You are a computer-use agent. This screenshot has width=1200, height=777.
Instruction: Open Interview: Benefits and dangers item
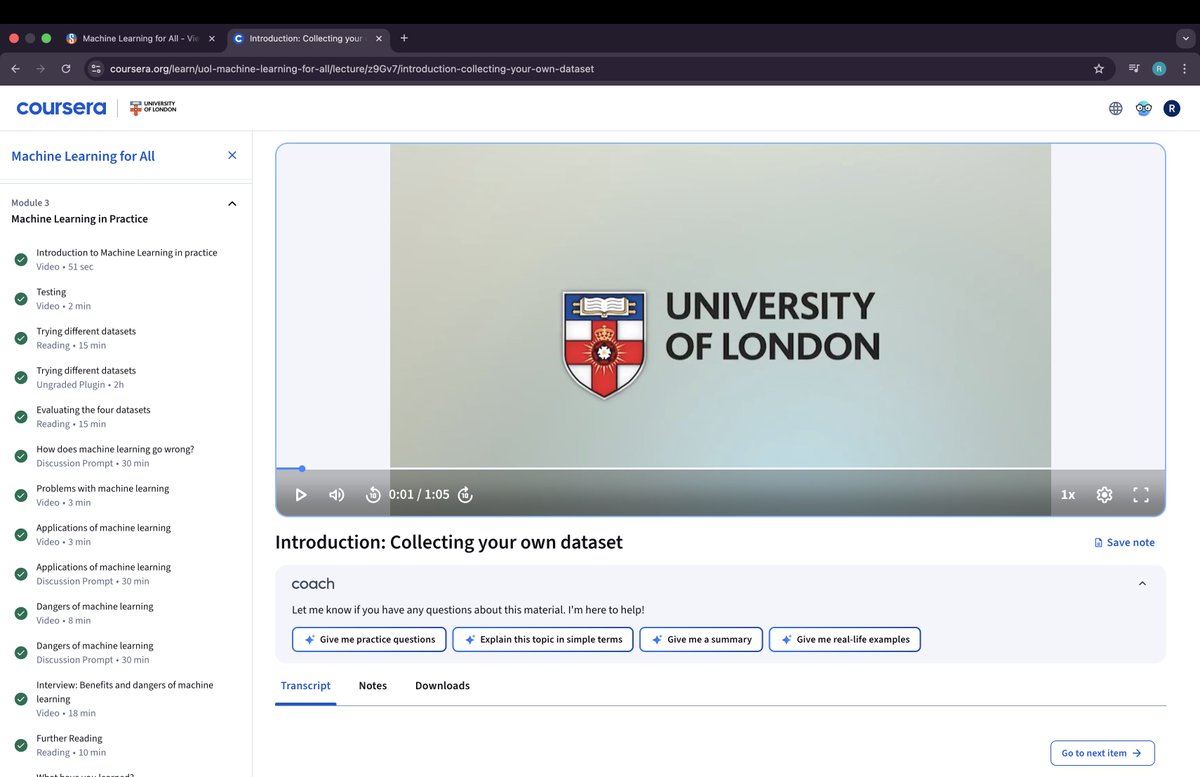[126, 699]
